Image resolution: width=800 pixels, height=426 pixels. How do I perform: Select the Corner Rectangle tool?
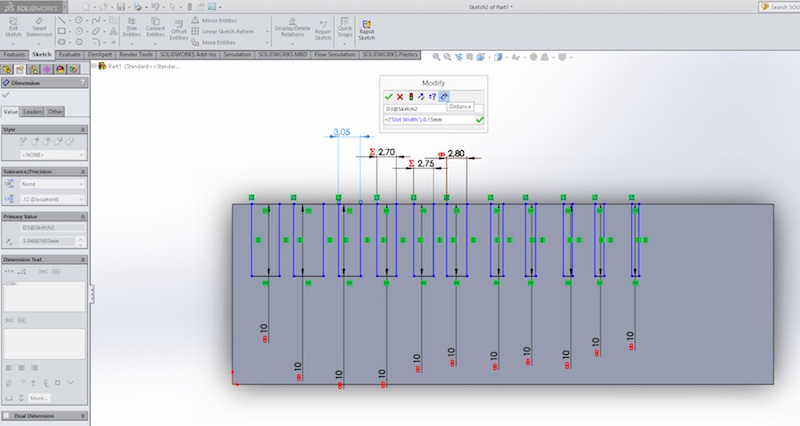62,31
